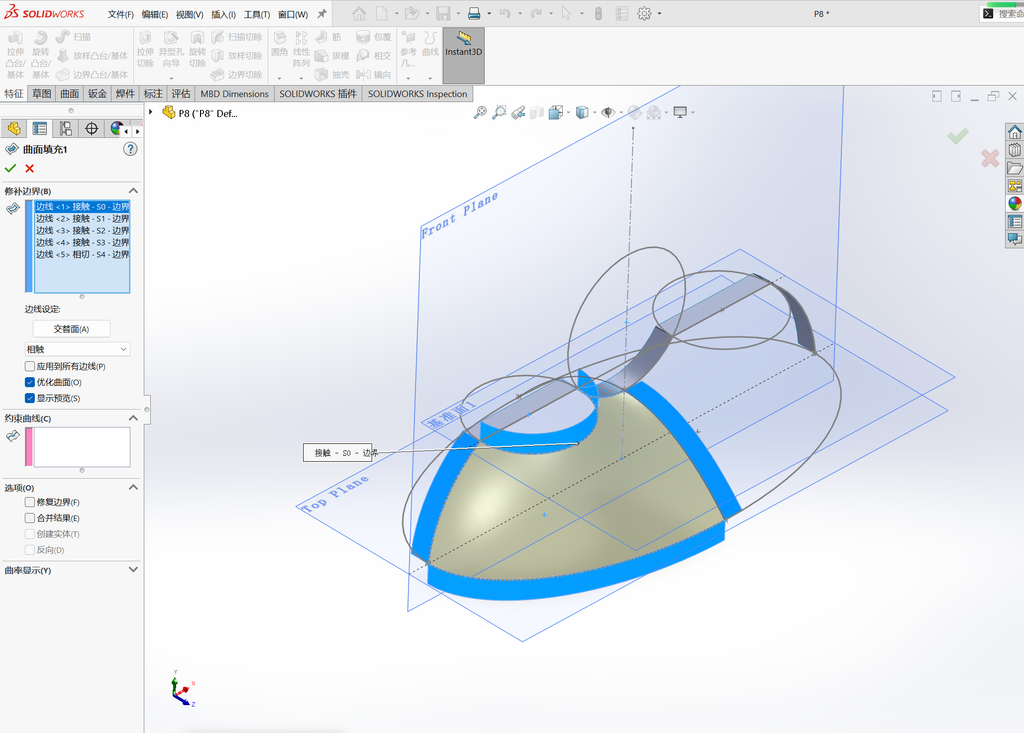This screenshot has height=733, width=1024.
Task: Switch to the ConfigurationManager tab icon
Action: pos(65,129)
